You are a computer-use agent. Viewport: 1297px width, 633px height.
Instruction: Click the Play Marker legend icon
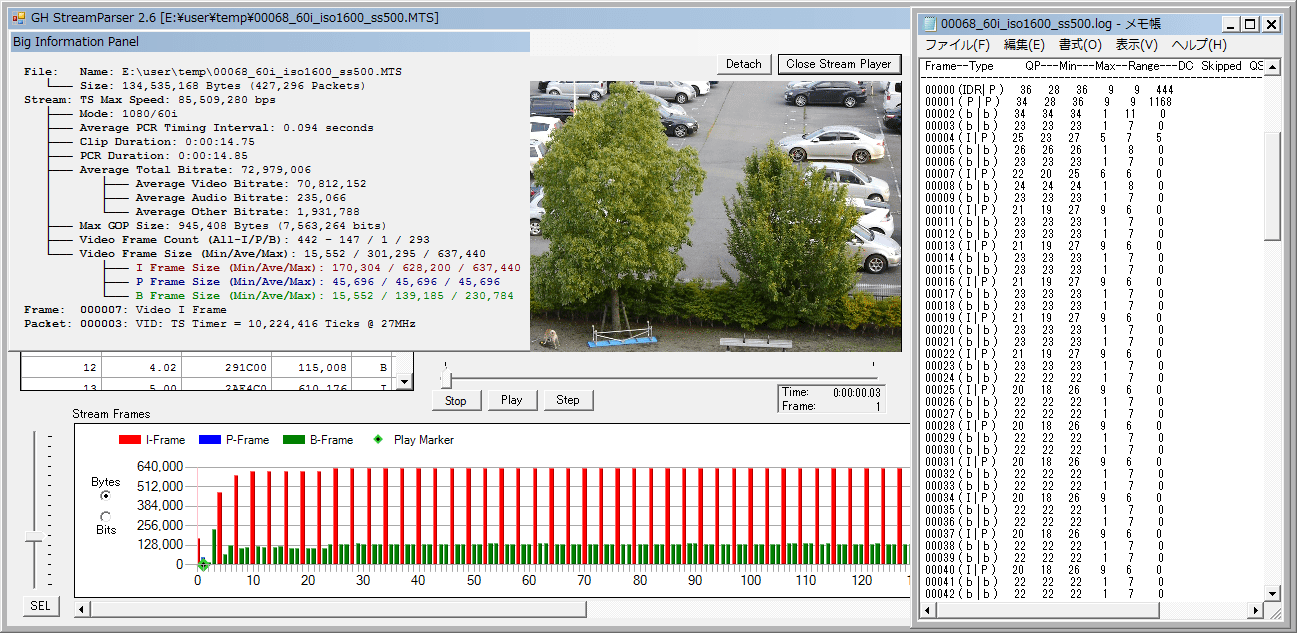[x=377, y=440]
